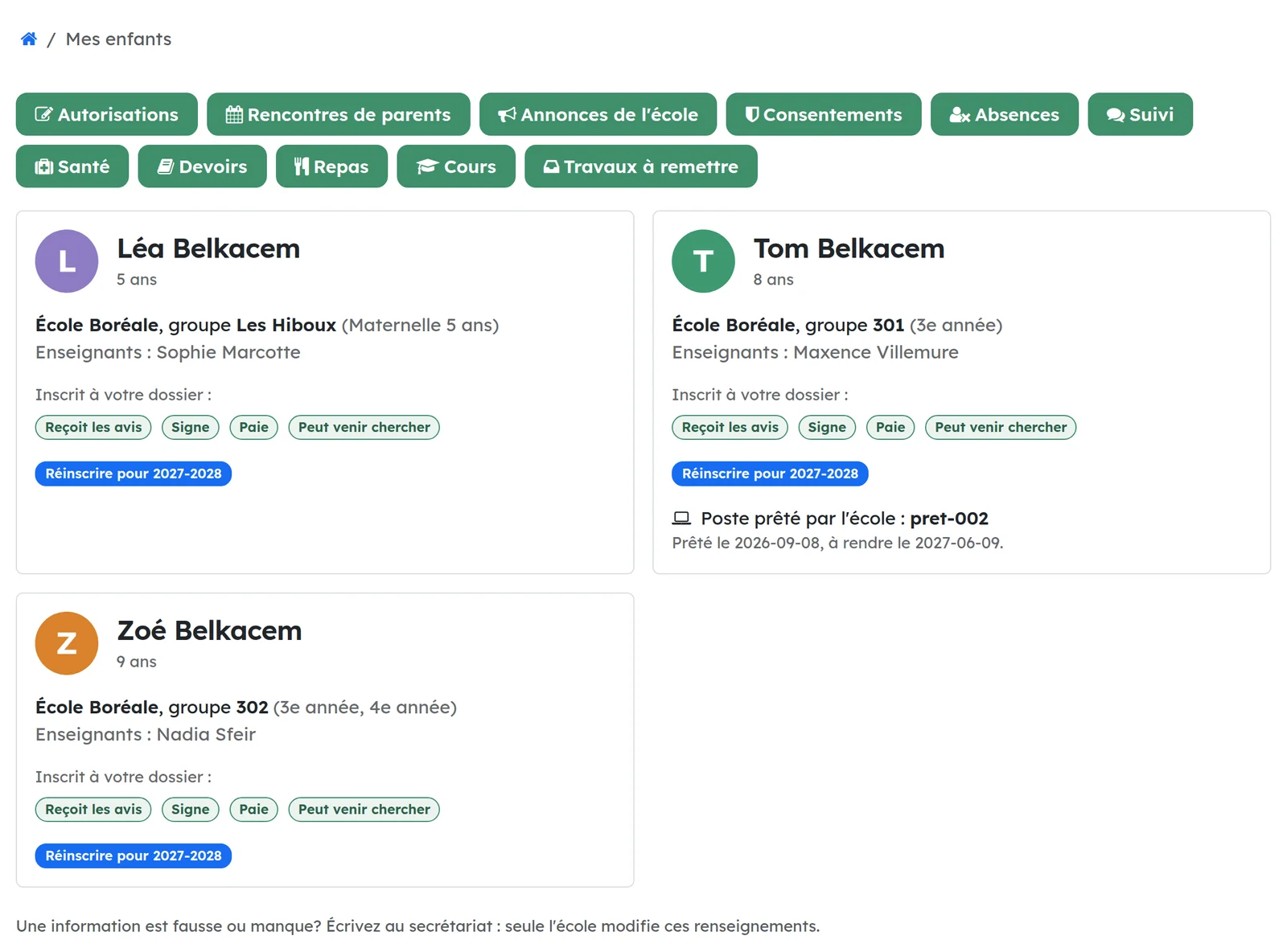Click teacher name Maxence Villemure
This screenshot has height=952, width=1287.
coord(876,352)
